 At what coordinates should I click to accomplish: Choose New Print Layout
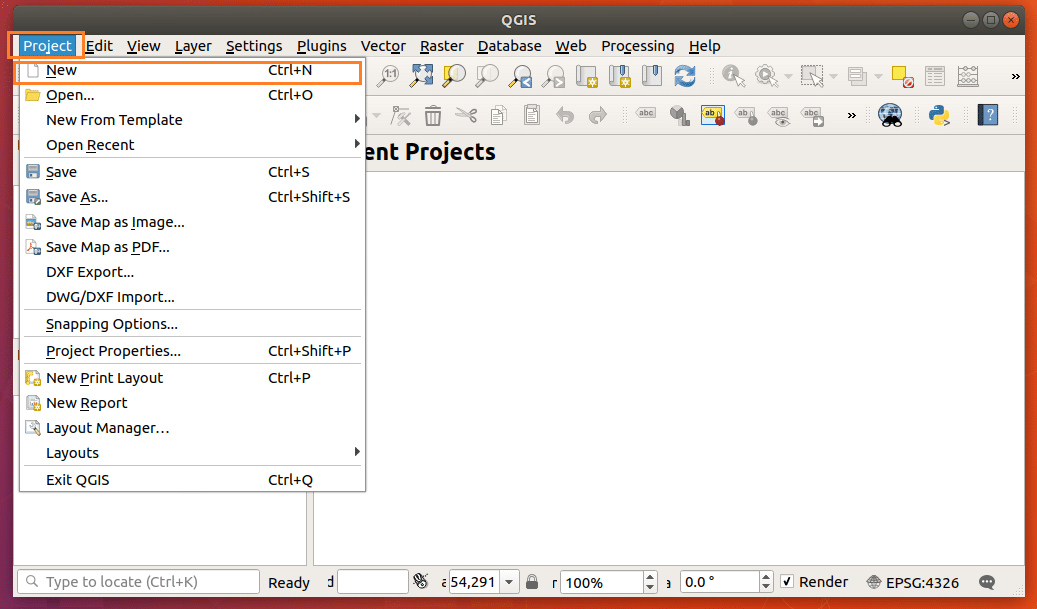(x=192, y=378)
